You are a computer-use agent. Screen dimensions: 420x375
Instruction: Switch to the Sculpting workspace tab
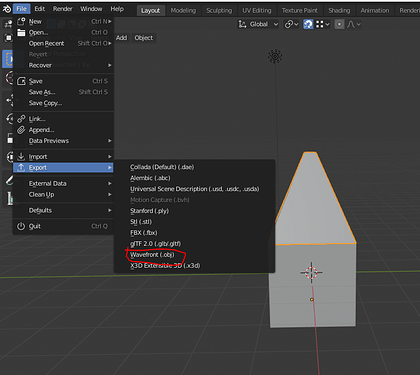(x=219, y=11)
